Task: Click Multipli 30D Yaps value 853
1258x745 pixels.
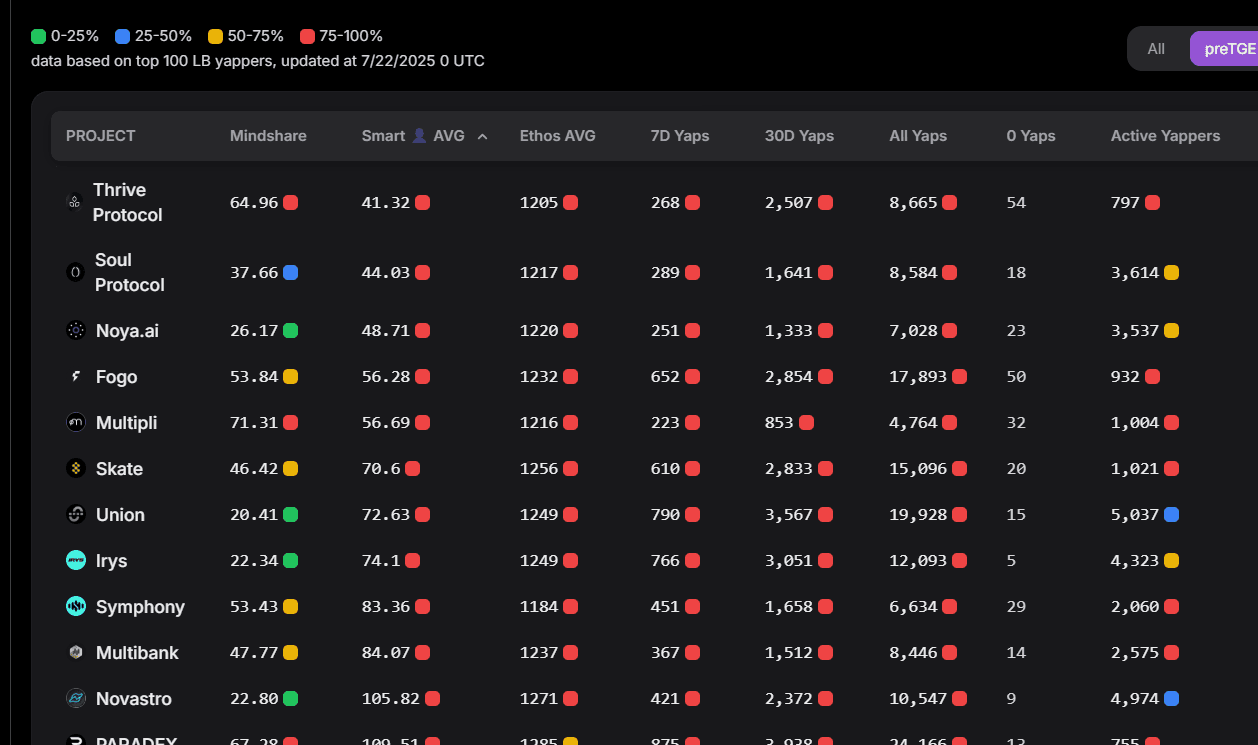Action: pos(779,423)
